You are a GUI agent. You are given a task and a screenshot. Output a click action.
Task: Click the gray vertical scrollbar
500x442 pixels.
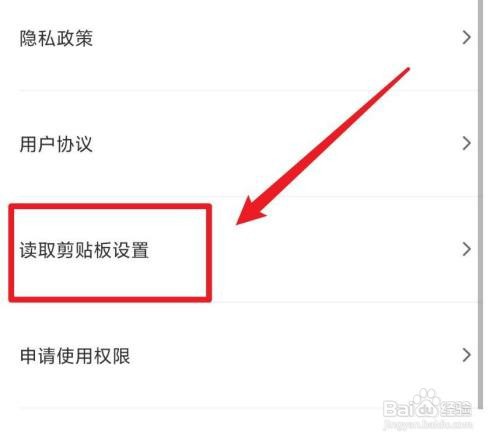click(x=480, y=203)
